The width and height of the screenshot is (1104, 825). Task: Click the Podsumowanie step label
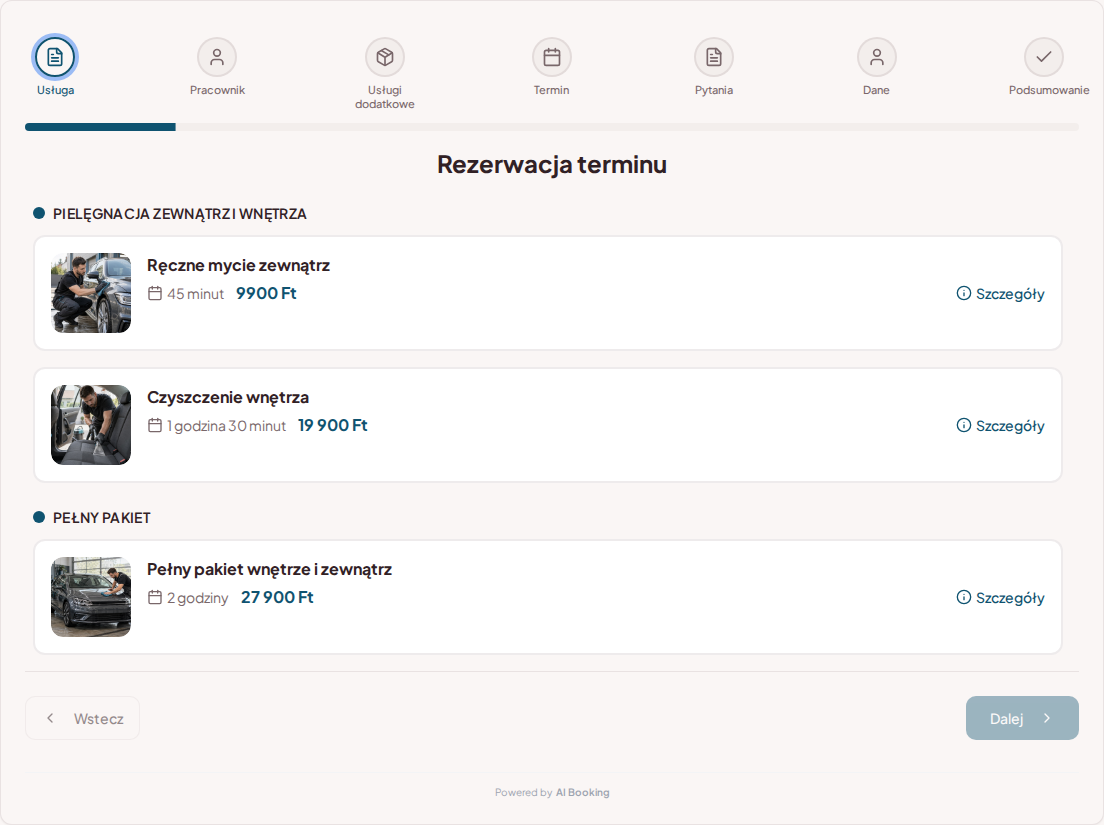[1048, 90]
